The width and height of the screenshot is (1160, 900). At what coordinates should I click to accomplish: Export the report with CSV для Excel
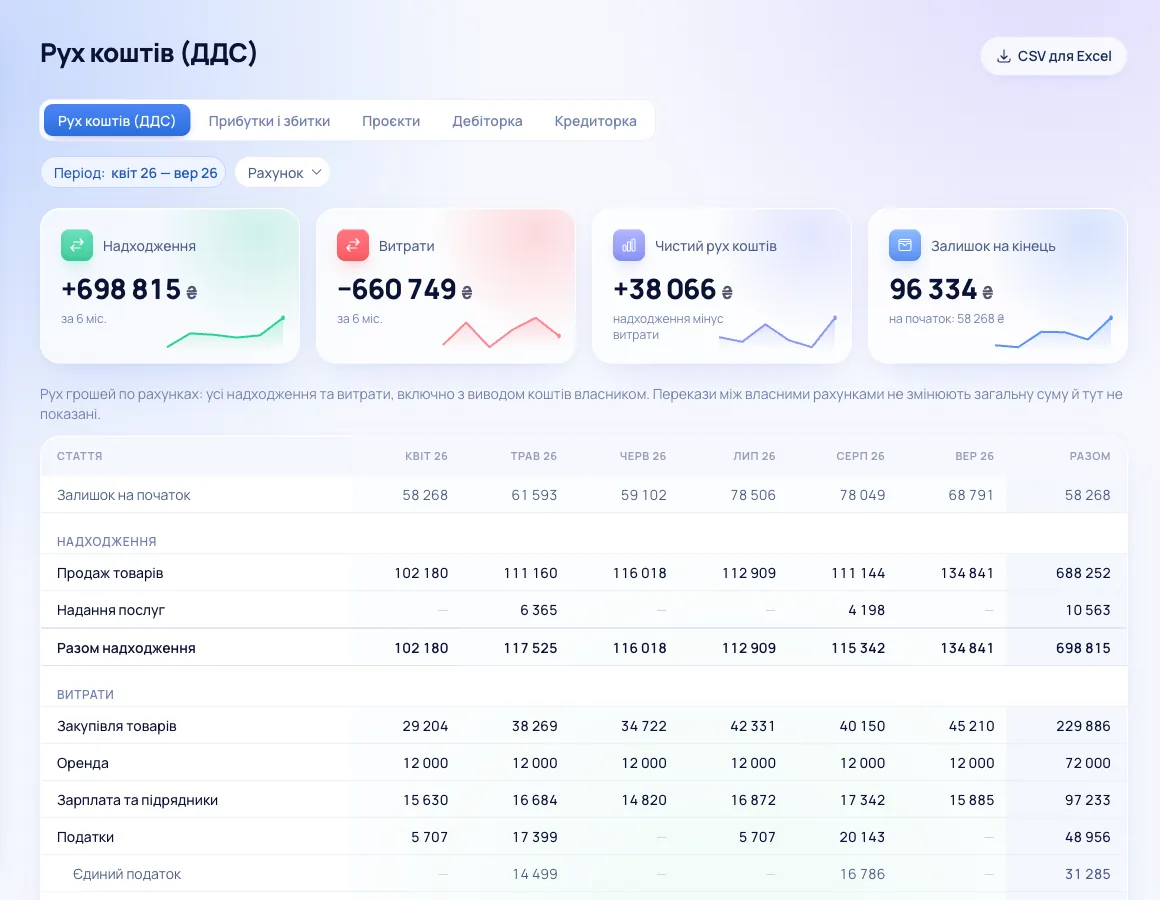(1053, 56)
